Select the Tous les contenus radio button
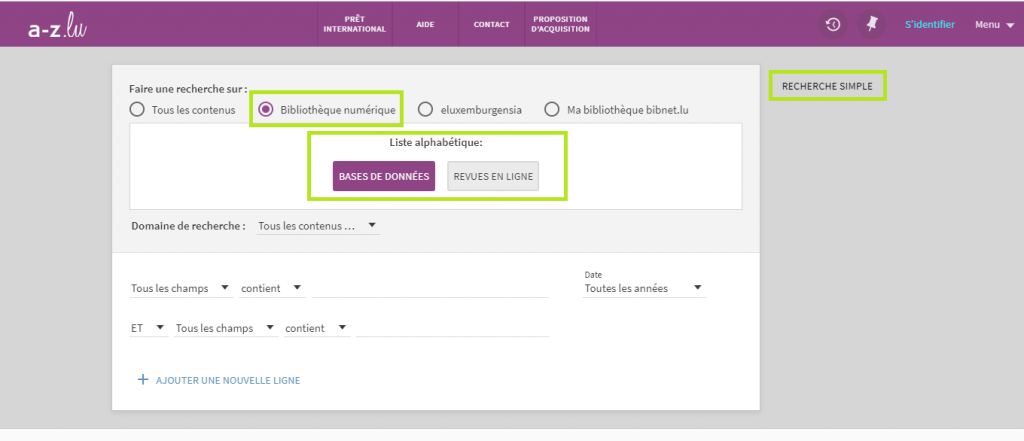Viewport: 1024px width, 441px height. 136,110
